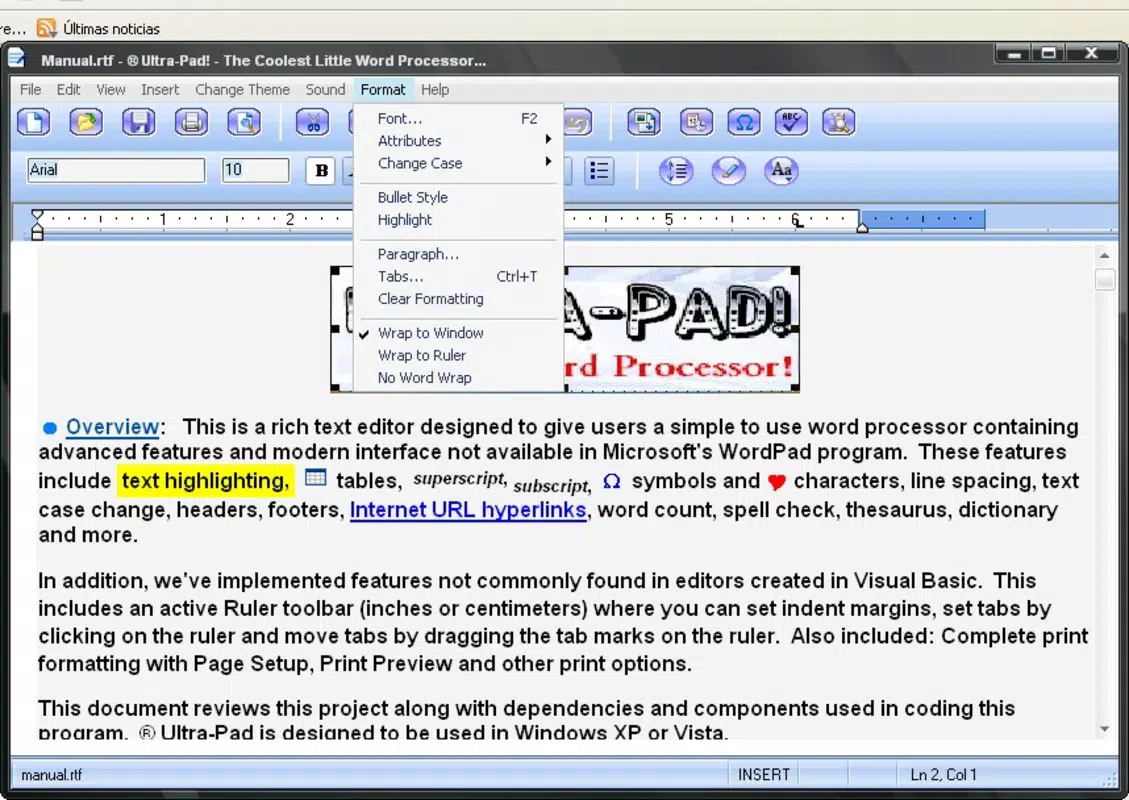This screenshot has width=1129, height=800.
Task: Click the insert object icon left of table icon
Action: coord(644,122)
